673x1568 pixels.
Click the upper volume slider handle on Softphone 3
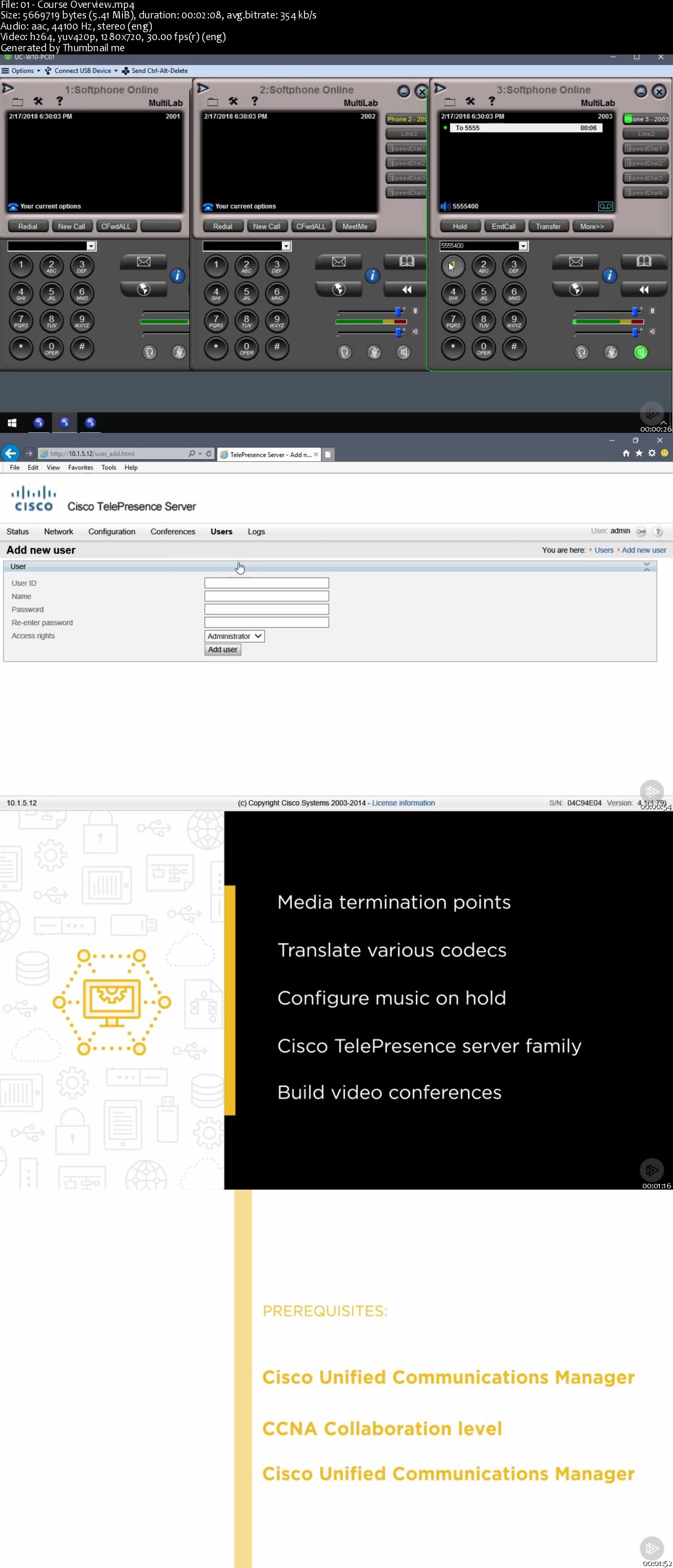point(636,311)
